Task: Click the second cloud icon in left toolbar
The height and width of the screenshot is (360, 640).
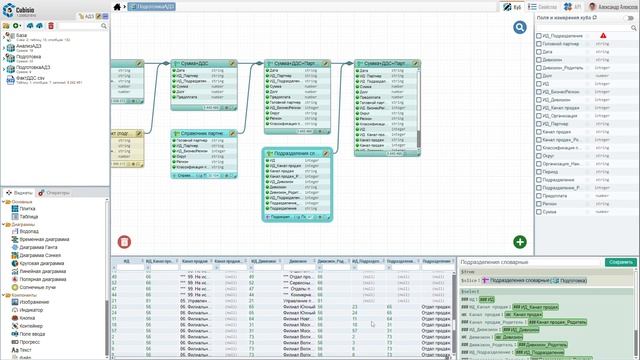Action: 39,26
